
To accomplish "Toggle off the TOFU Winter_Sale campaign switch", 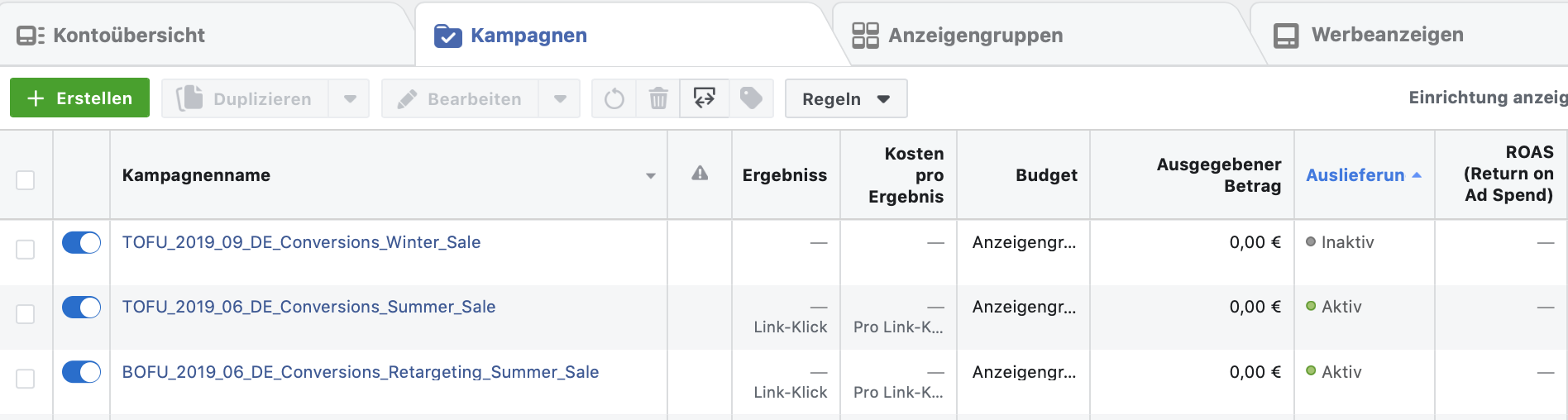I will (x=81, y=242).
